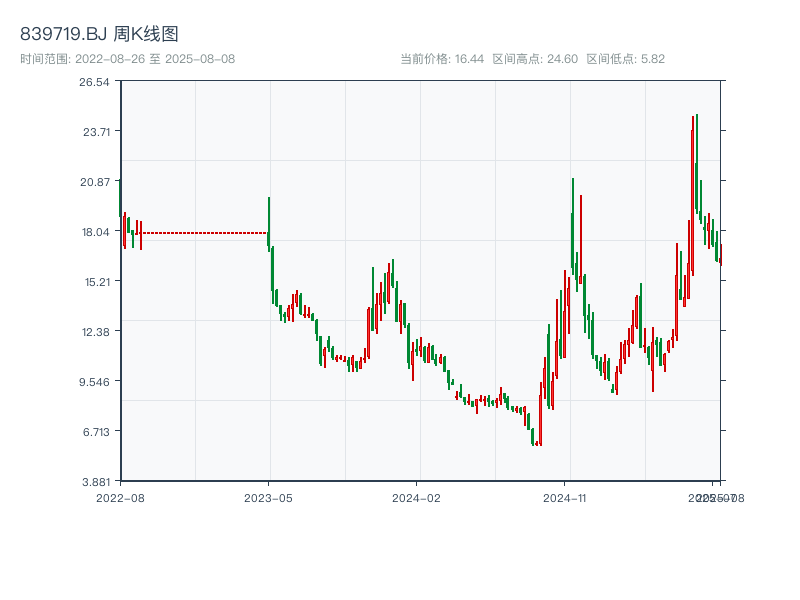
Task: Click the y-axis value 3.881
Action: point(96,482)
